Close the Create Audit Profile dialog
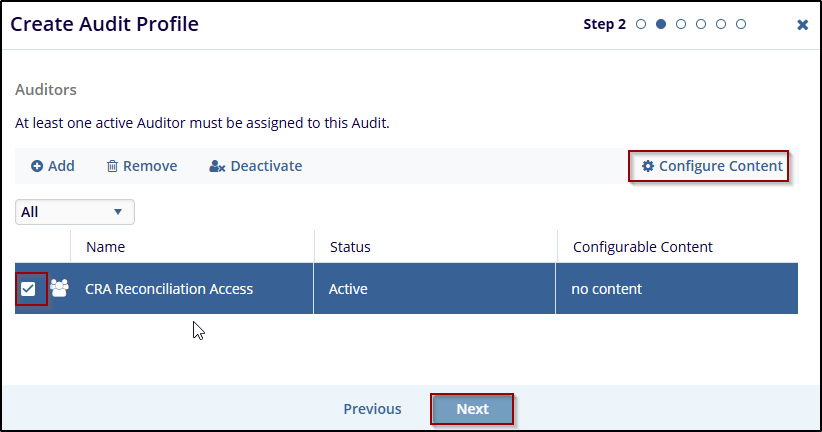The width and height of the screenshot is (822, 432). 802,25
